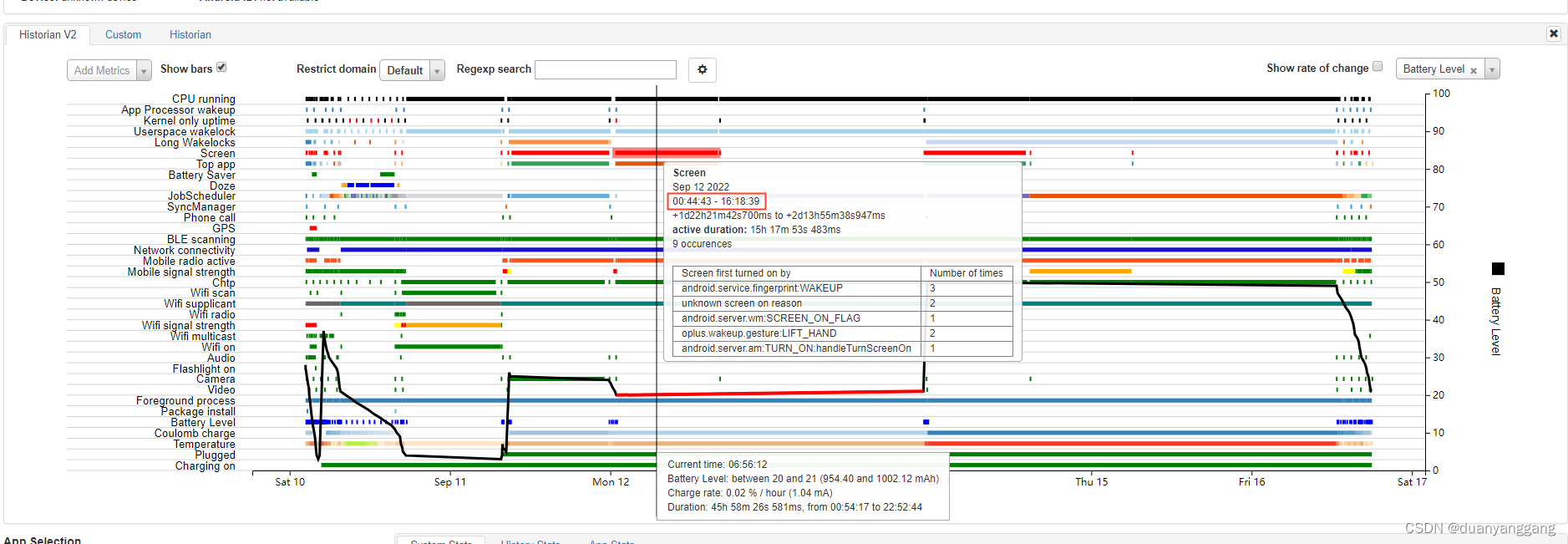The width and height of the screenshot is (1568, 544).
Task: Click the SyncManager label
Action: (x=201, y=206)
